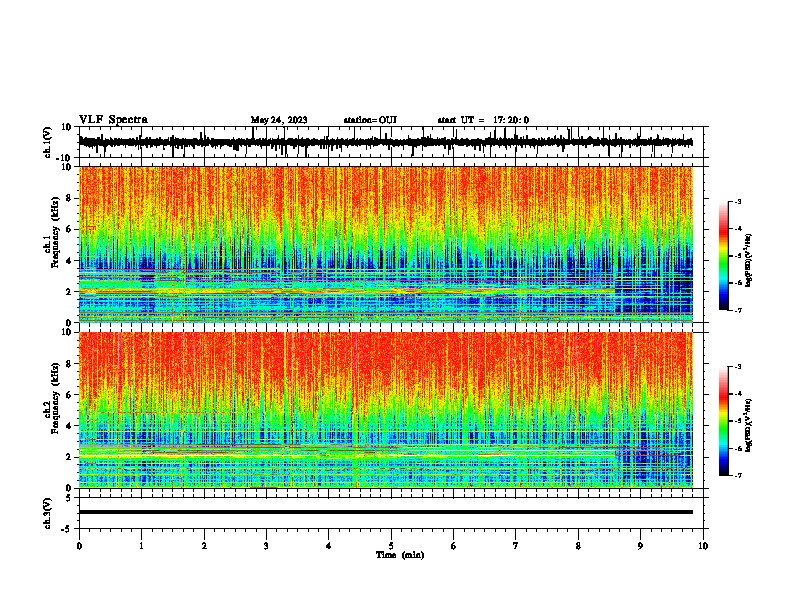The image size is (792, 612).
Task: Click the ch.2 color scale bar
Action: [724, 421]
